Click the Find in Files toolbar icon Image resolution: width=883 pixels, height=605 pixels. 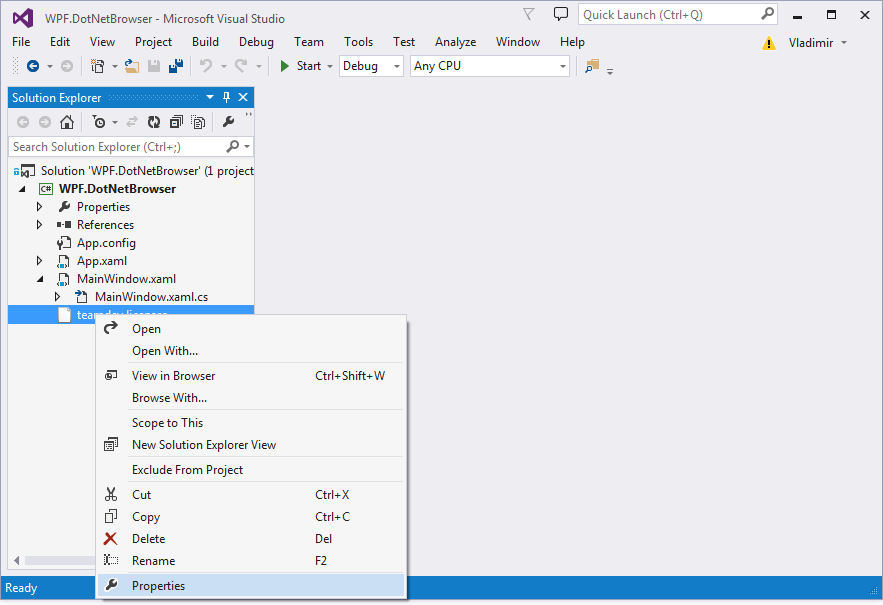(592, 66)
